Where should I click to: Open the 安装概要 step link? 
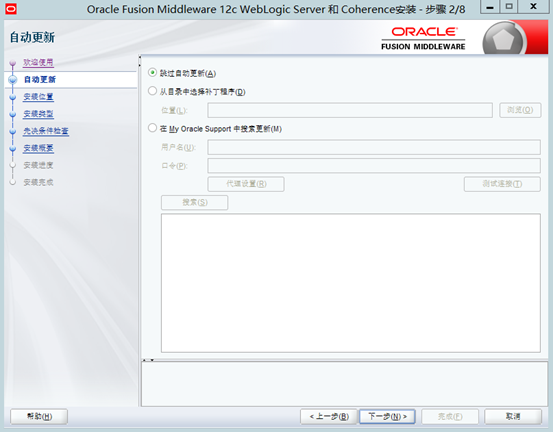(x=38, y=148)
